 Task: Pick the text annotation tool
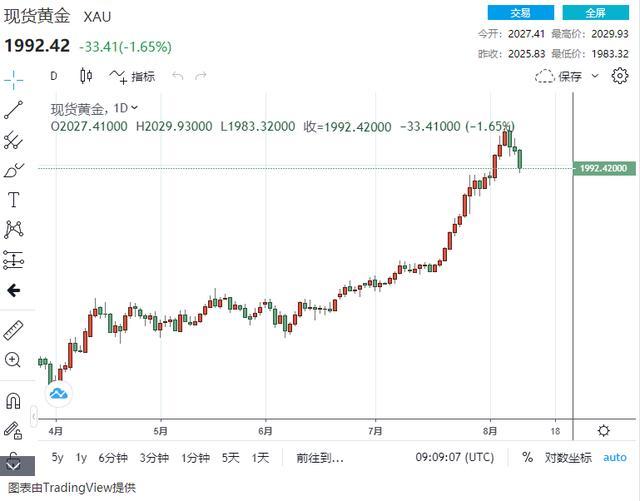[14, 200]
